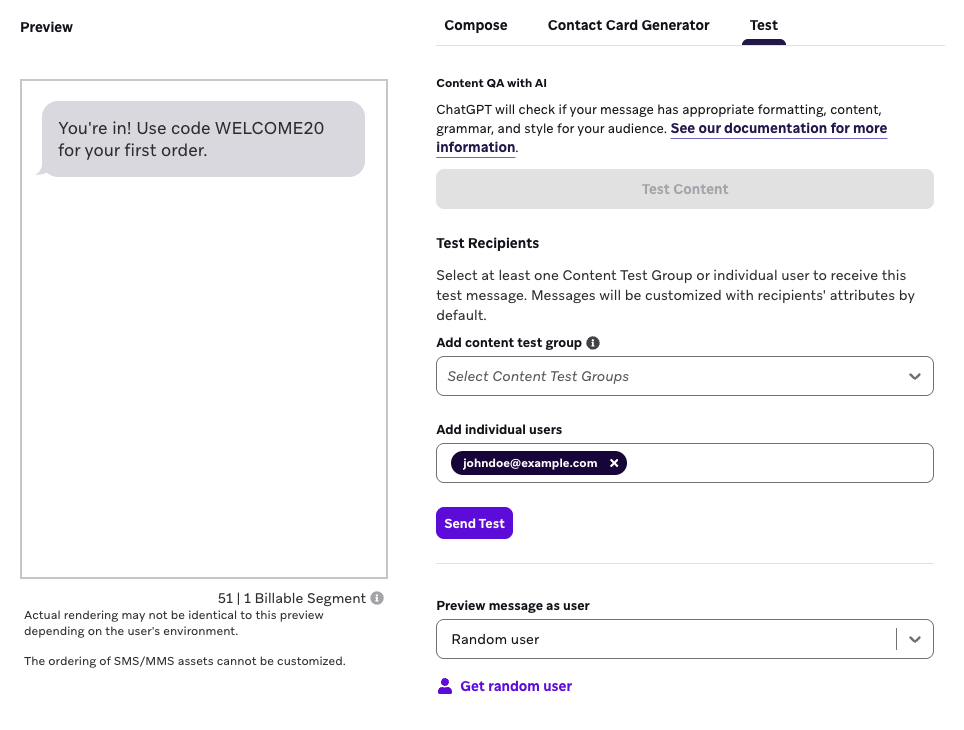Remove johndoe@example.com from individual users
The width and height of the screenshot is (964, 730).
(x=614, y=463)
